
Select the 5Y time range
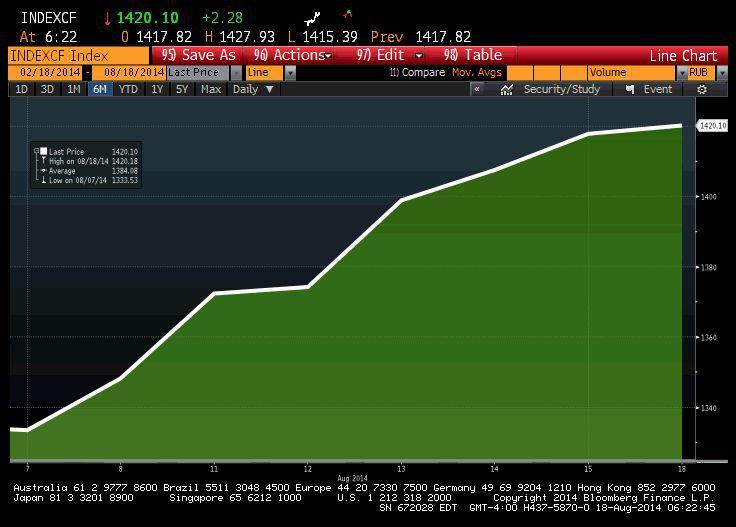(181, 89)
